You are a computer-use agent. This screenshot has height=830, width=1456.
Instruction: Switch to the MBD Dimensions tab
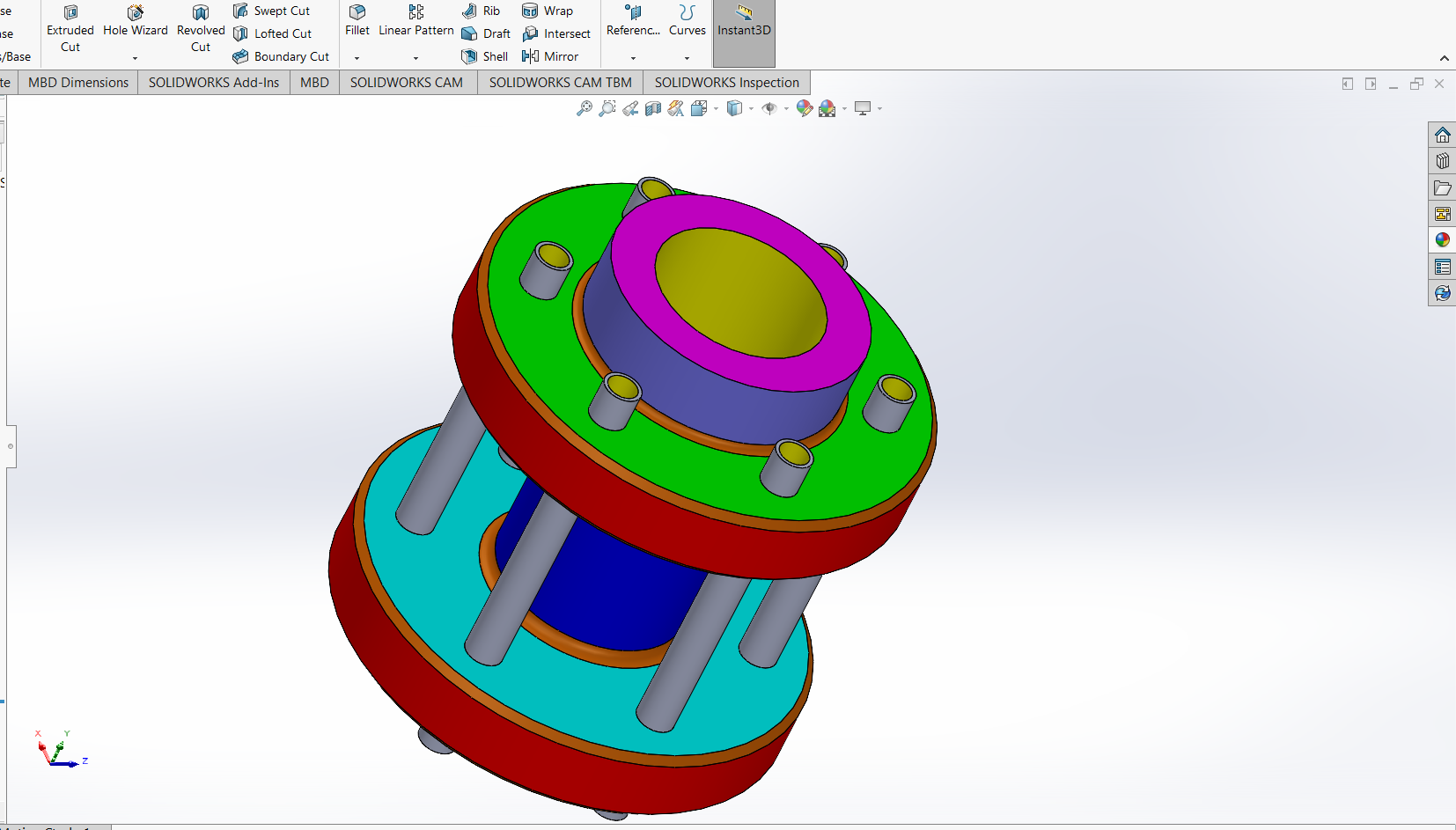[78, 83]
